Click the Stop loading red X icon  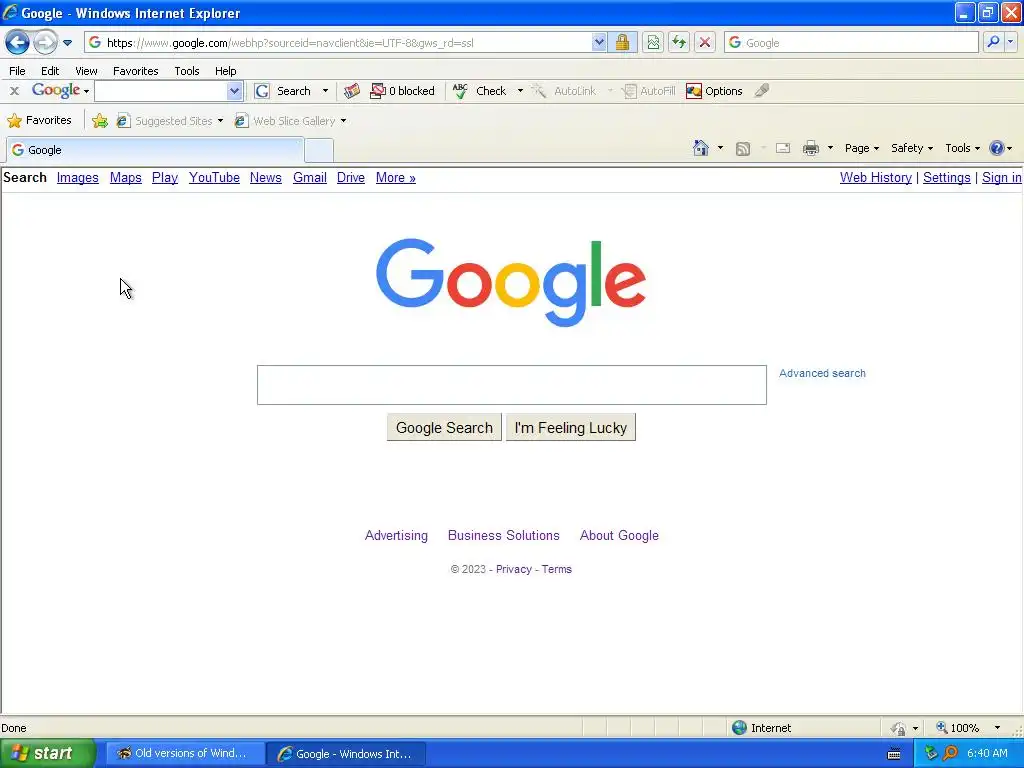(705, 43)
